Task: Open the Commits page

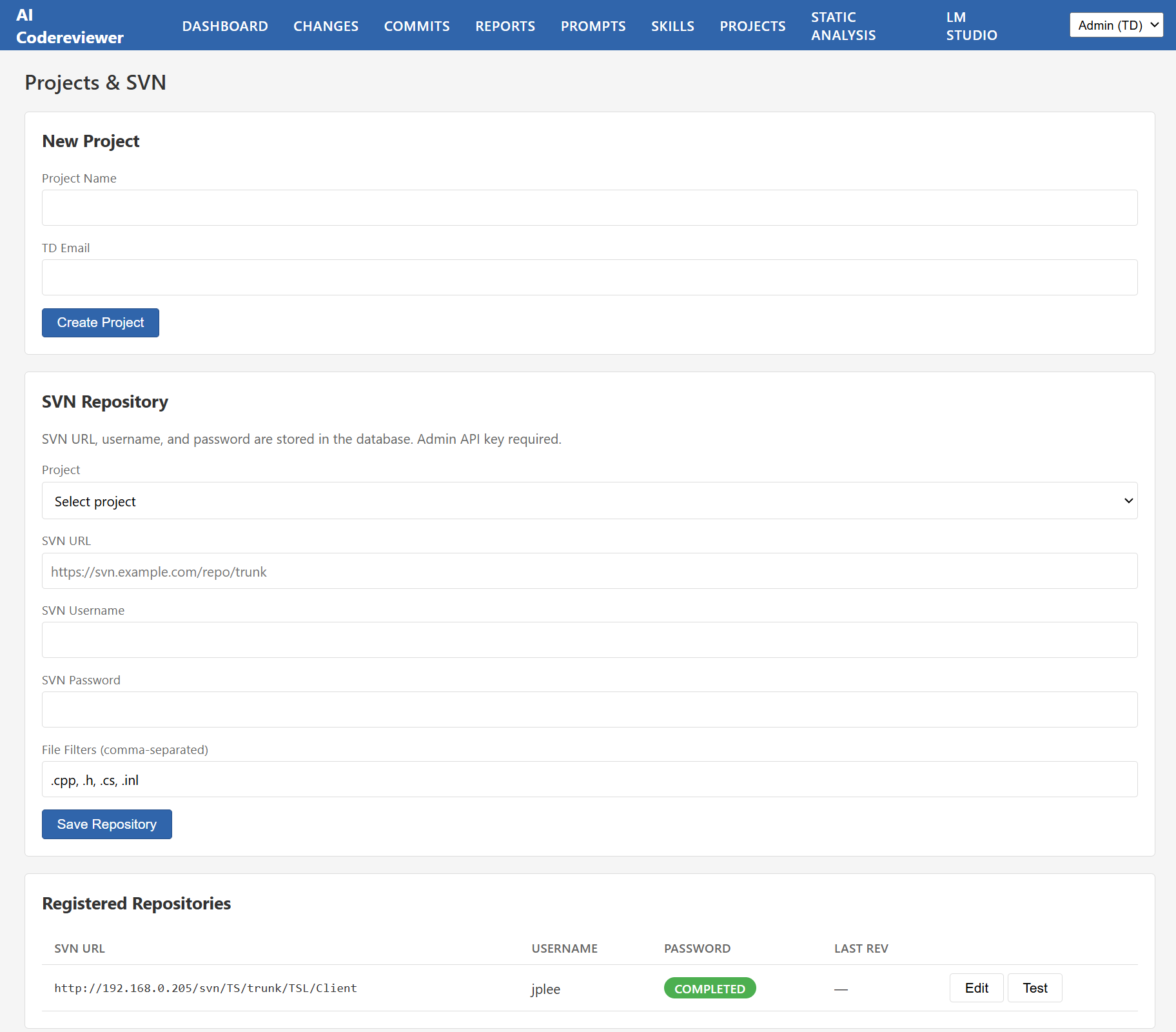Action: tap(416, 26)
